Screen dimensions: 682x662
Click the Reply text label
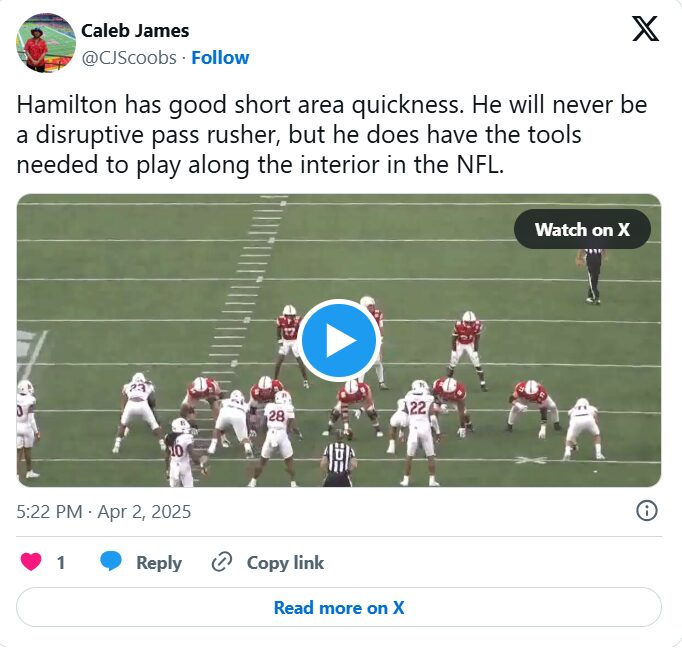[159, 562]
